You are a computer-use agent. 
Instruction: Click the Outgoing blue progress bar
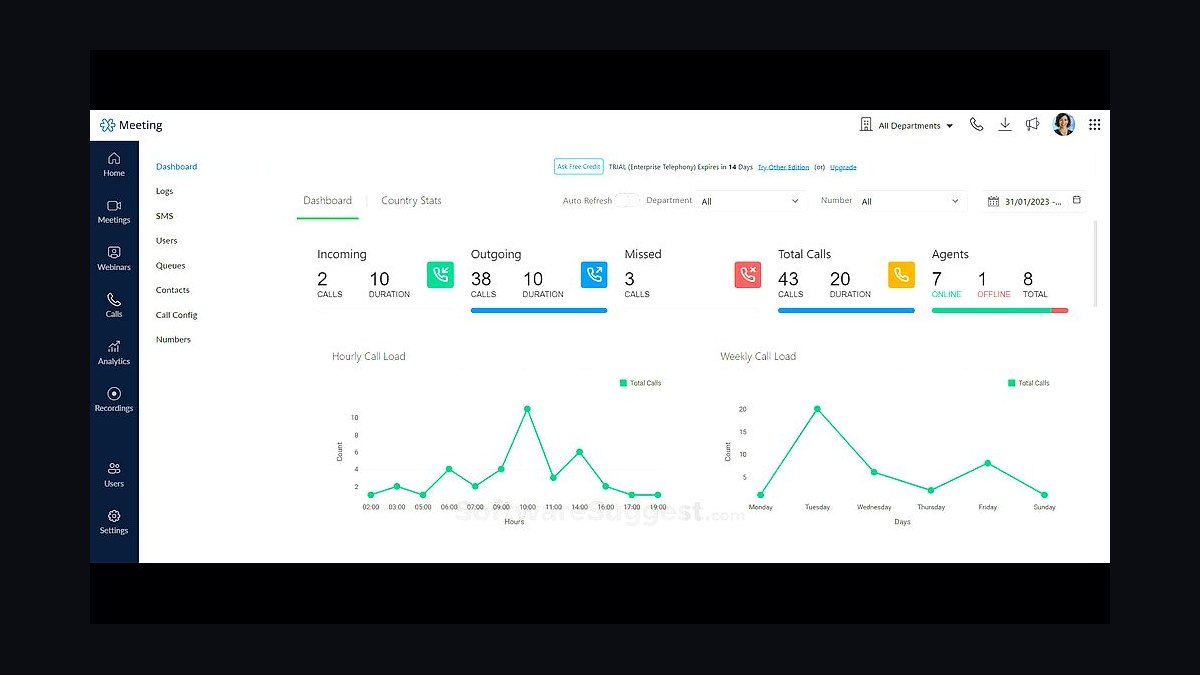tap(539, 310)
